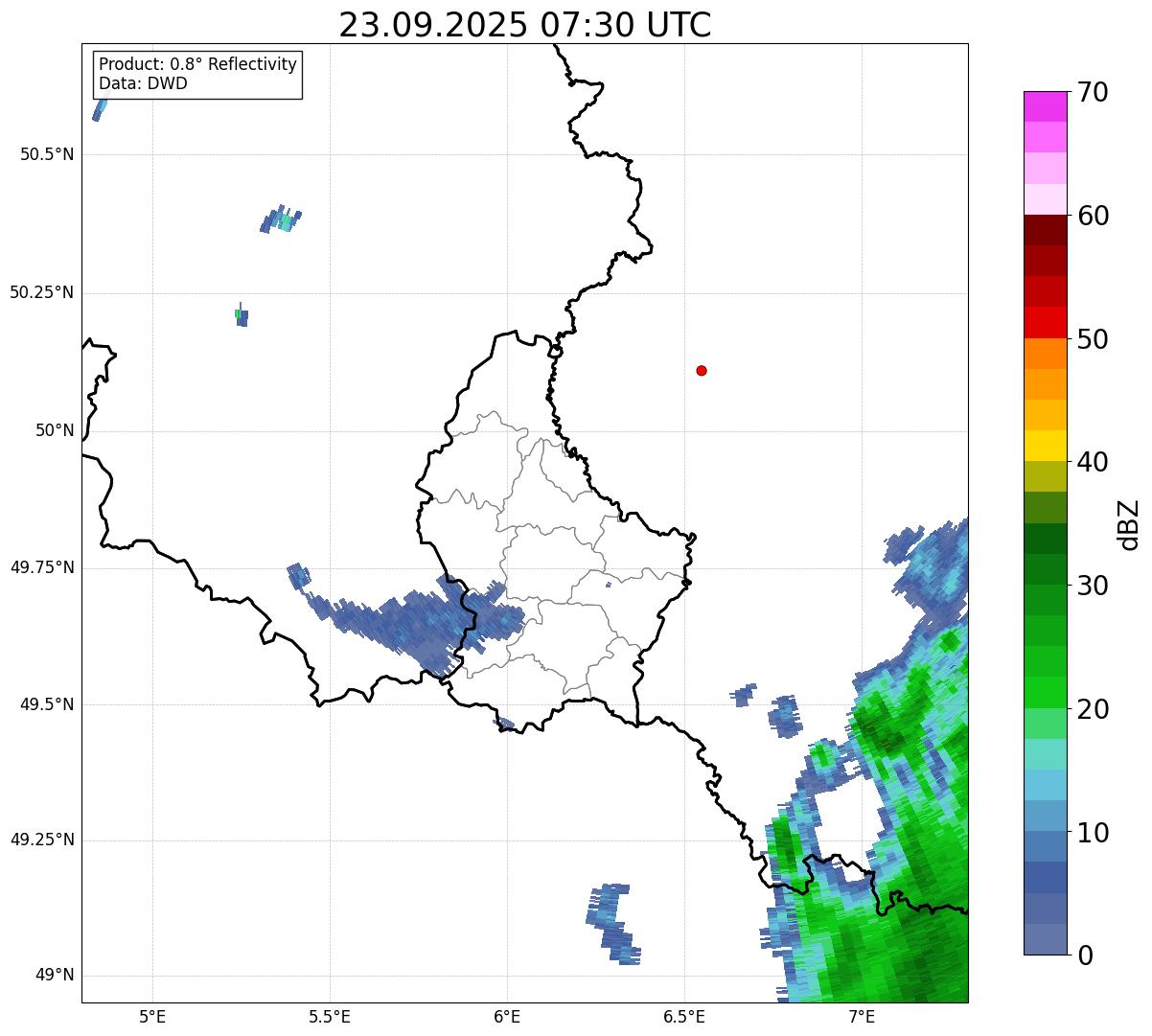
Task: Click the bright green colorbar segment above 20
Action: click(x=1045, y=692)
